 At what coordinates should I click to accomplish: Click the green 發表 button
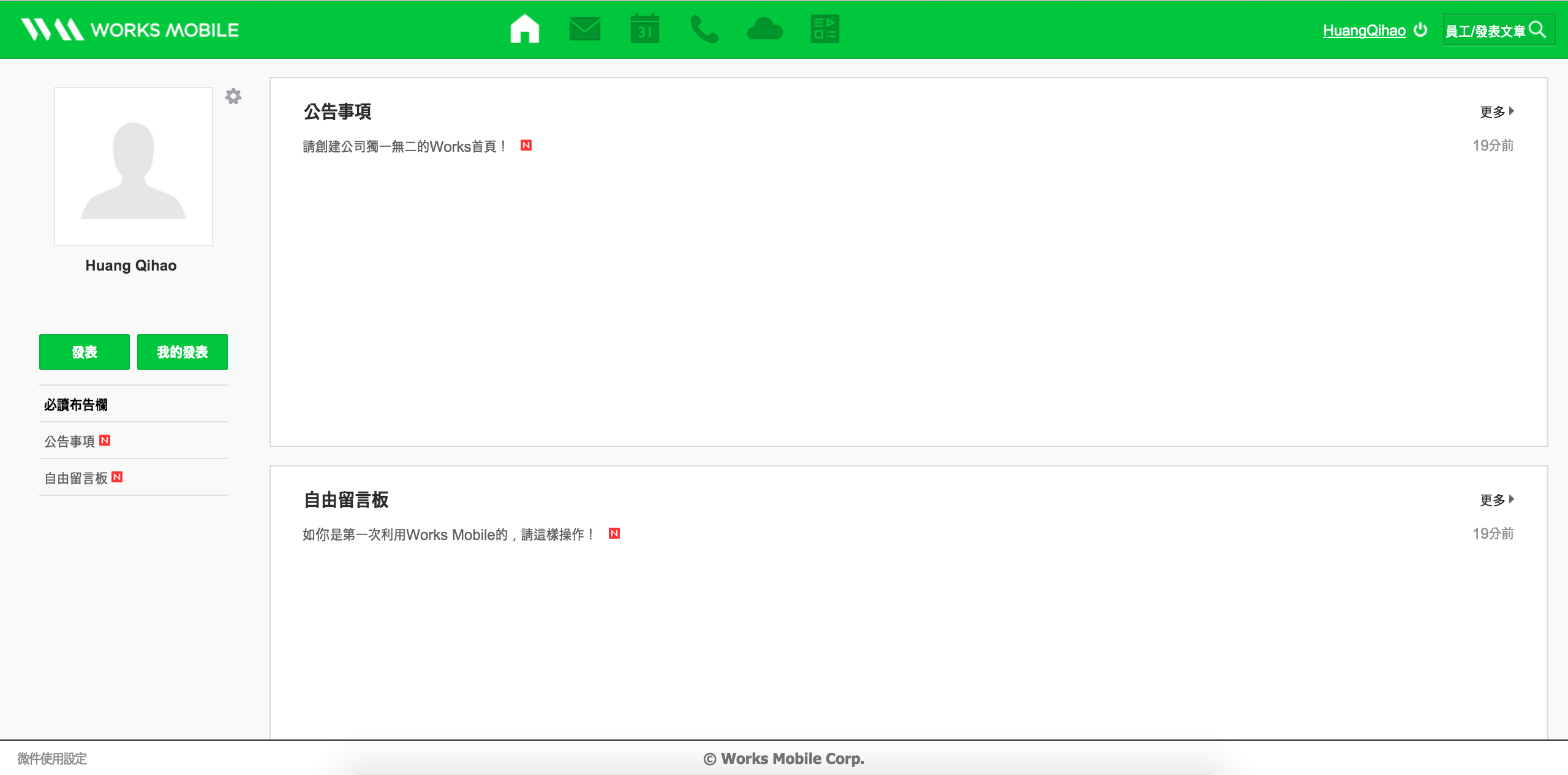pyautogui.click(x=85, y=352)
